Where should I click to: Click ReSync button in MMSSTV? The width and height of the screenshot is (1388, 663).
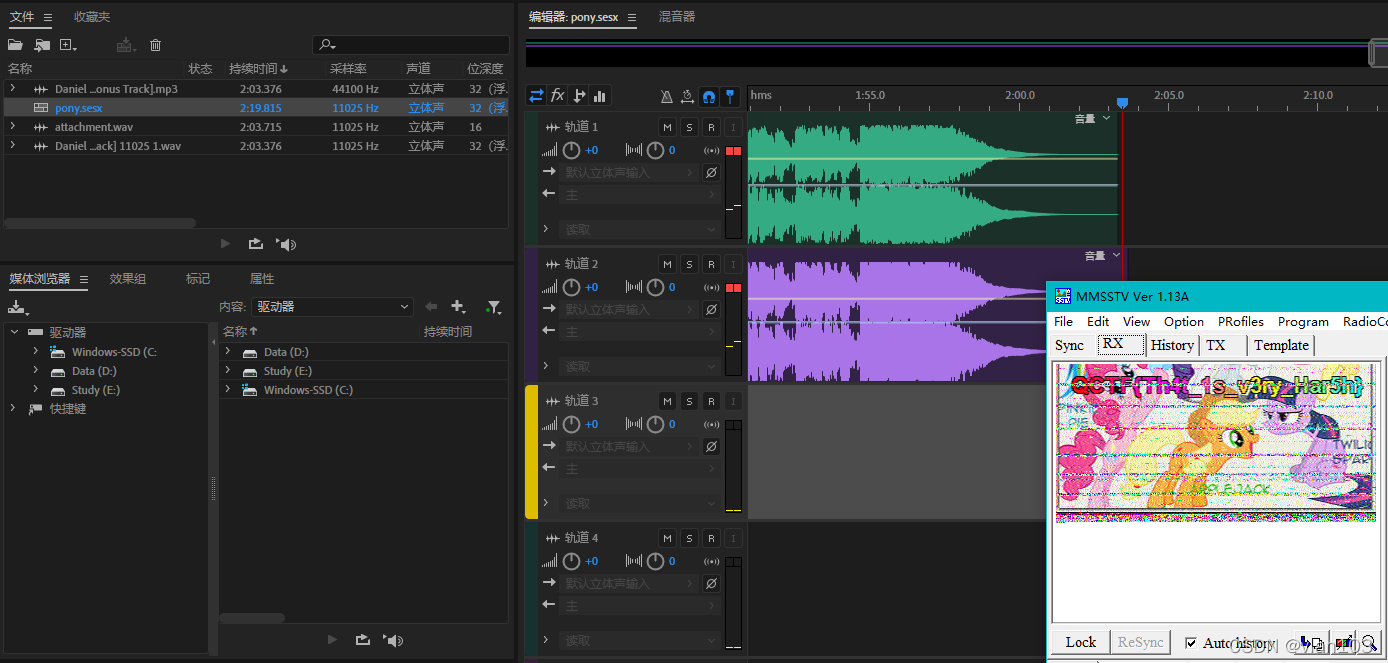tap(1140, 642)
